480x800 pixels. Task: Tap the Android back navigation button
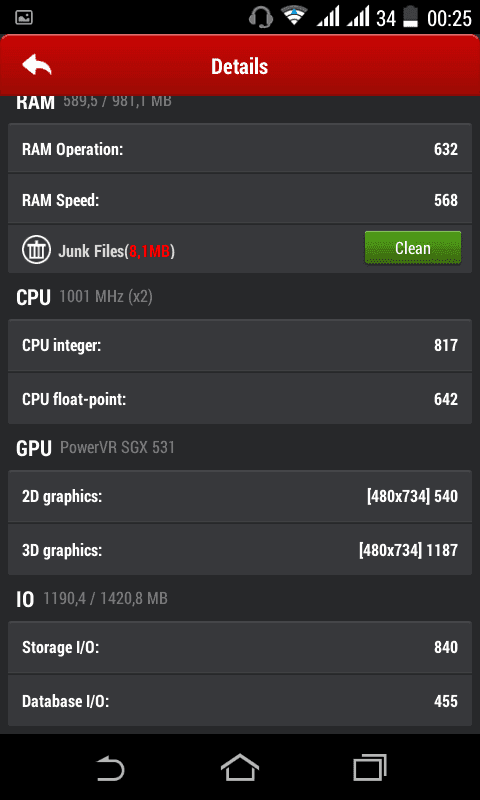(111, 767)
